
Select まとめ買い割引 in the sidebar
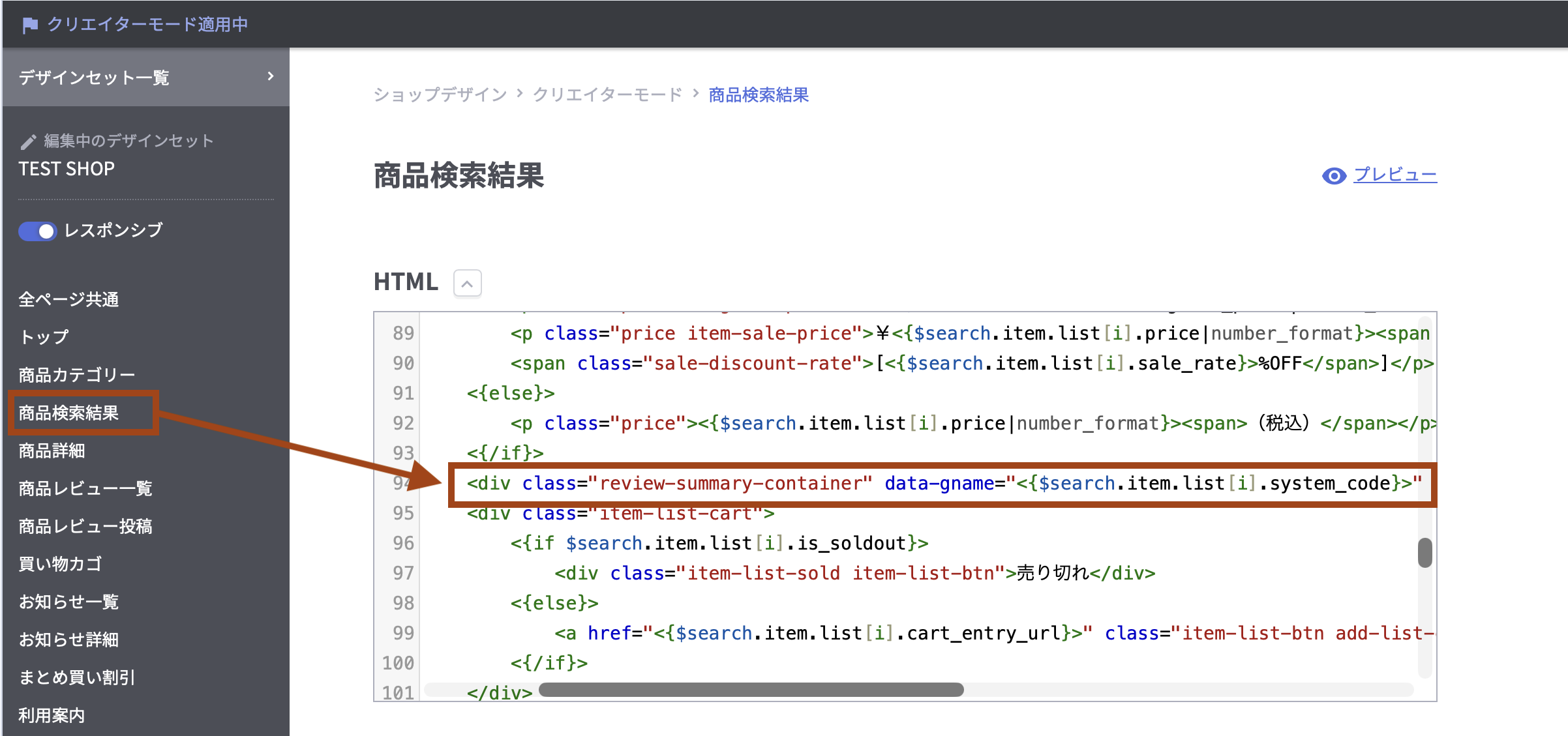click(x=76, y=677)
